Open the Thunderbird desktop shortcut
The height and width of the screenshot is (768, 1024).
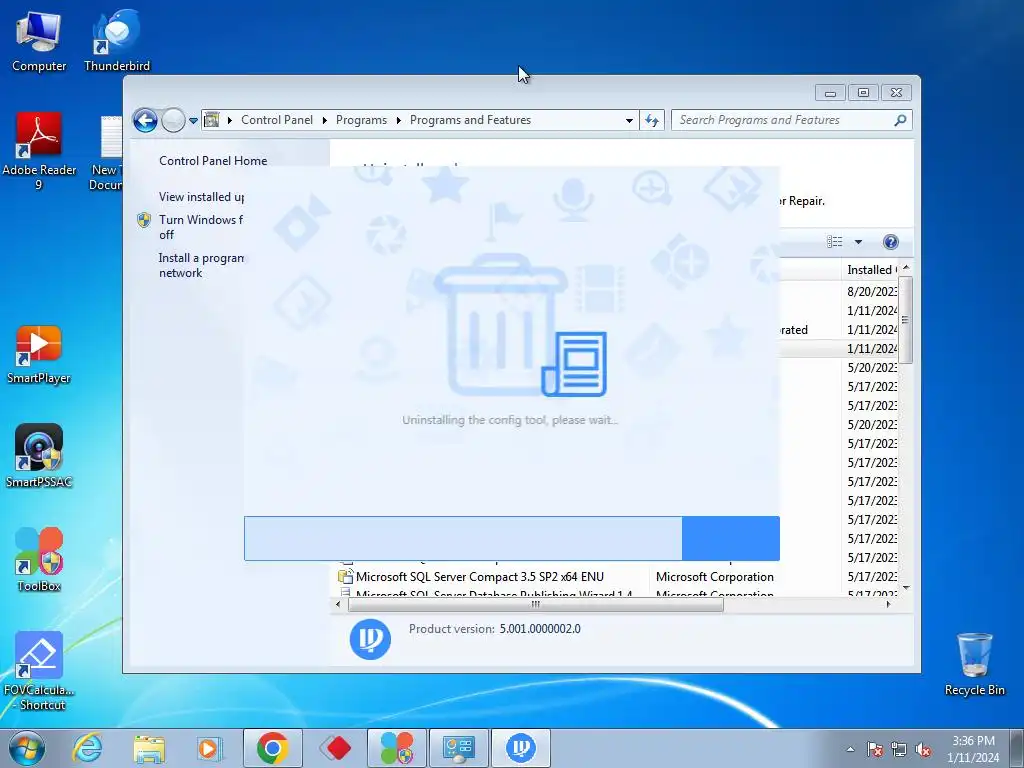click(117, 42)
